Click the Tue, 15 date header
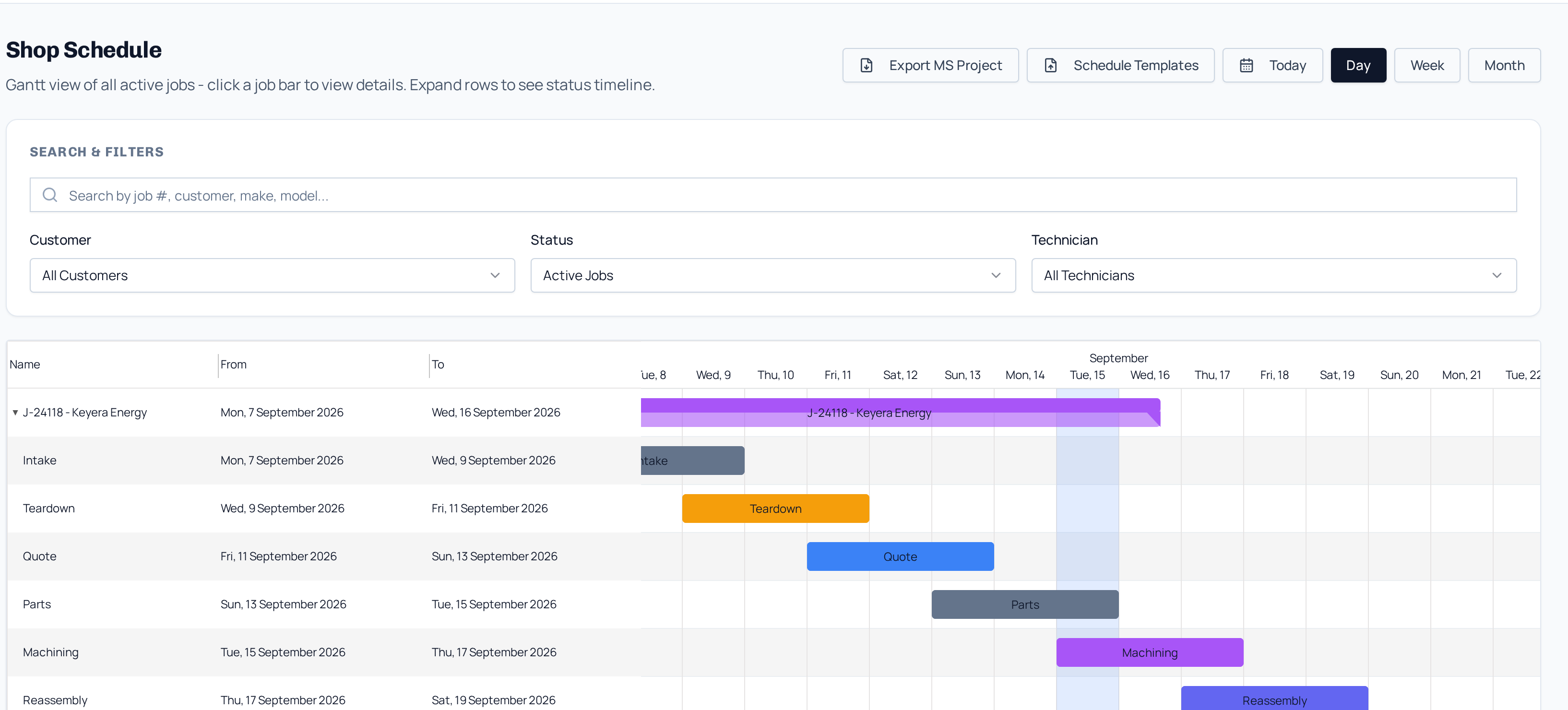 point(1087,375)
